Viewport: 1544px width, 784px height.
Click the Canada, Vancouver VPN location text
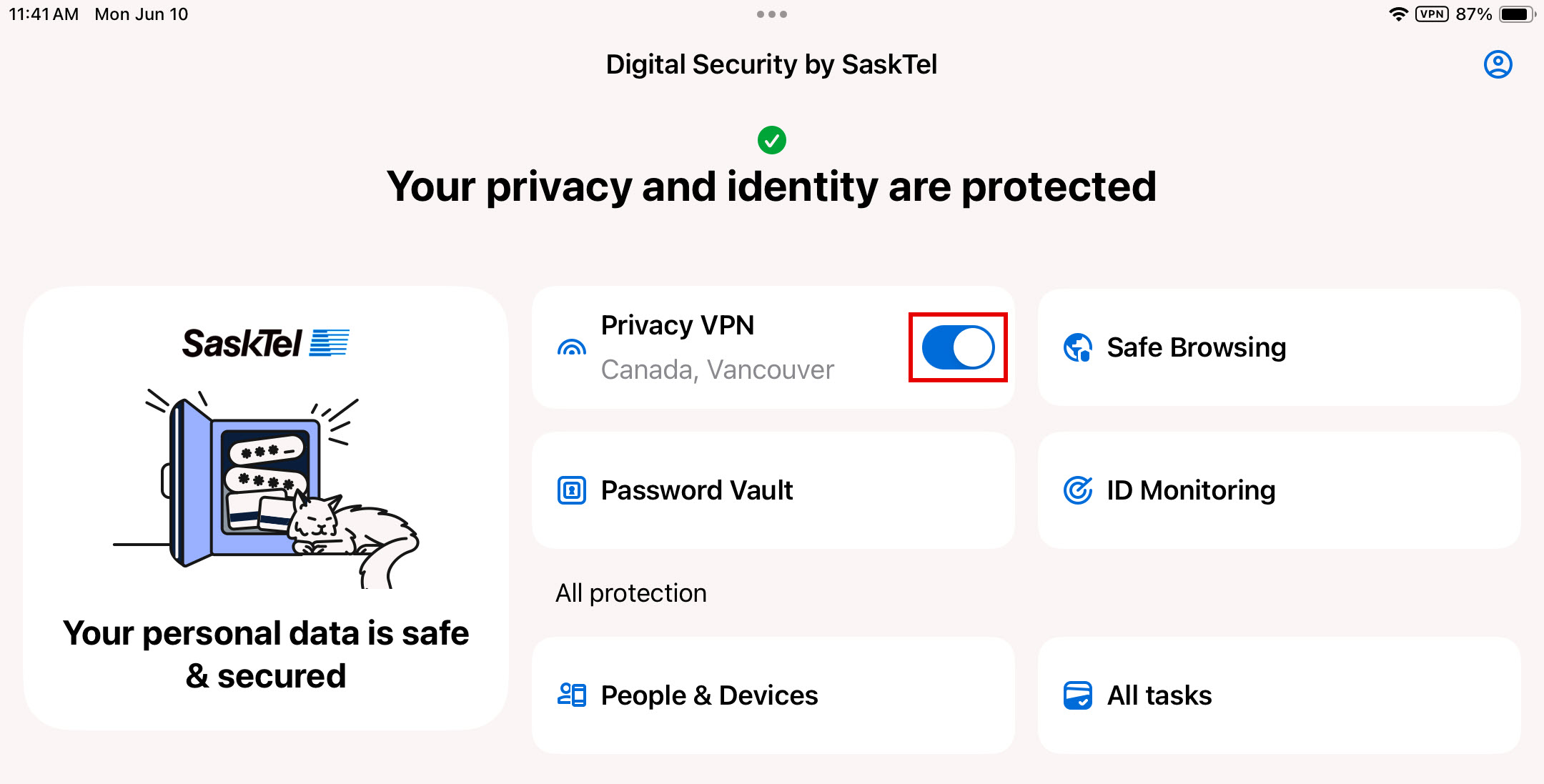pos(718,369)
